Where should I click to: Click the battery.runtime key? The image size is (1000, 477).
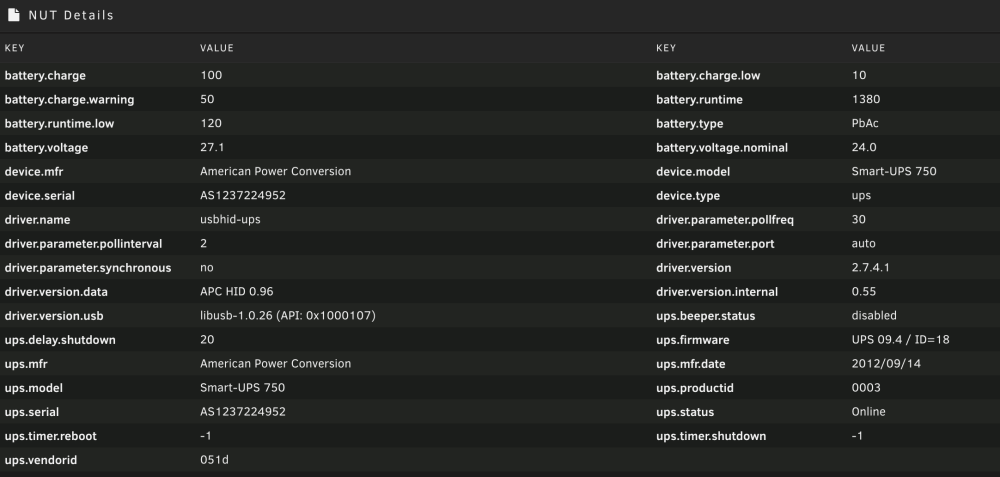coord(699,99)
